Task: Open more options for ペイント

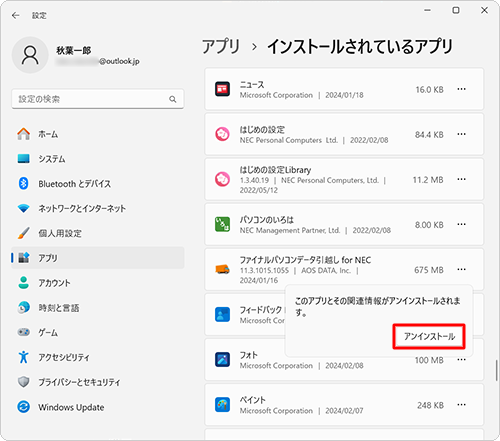Action: pyautogui.click(x=461, y=404)
